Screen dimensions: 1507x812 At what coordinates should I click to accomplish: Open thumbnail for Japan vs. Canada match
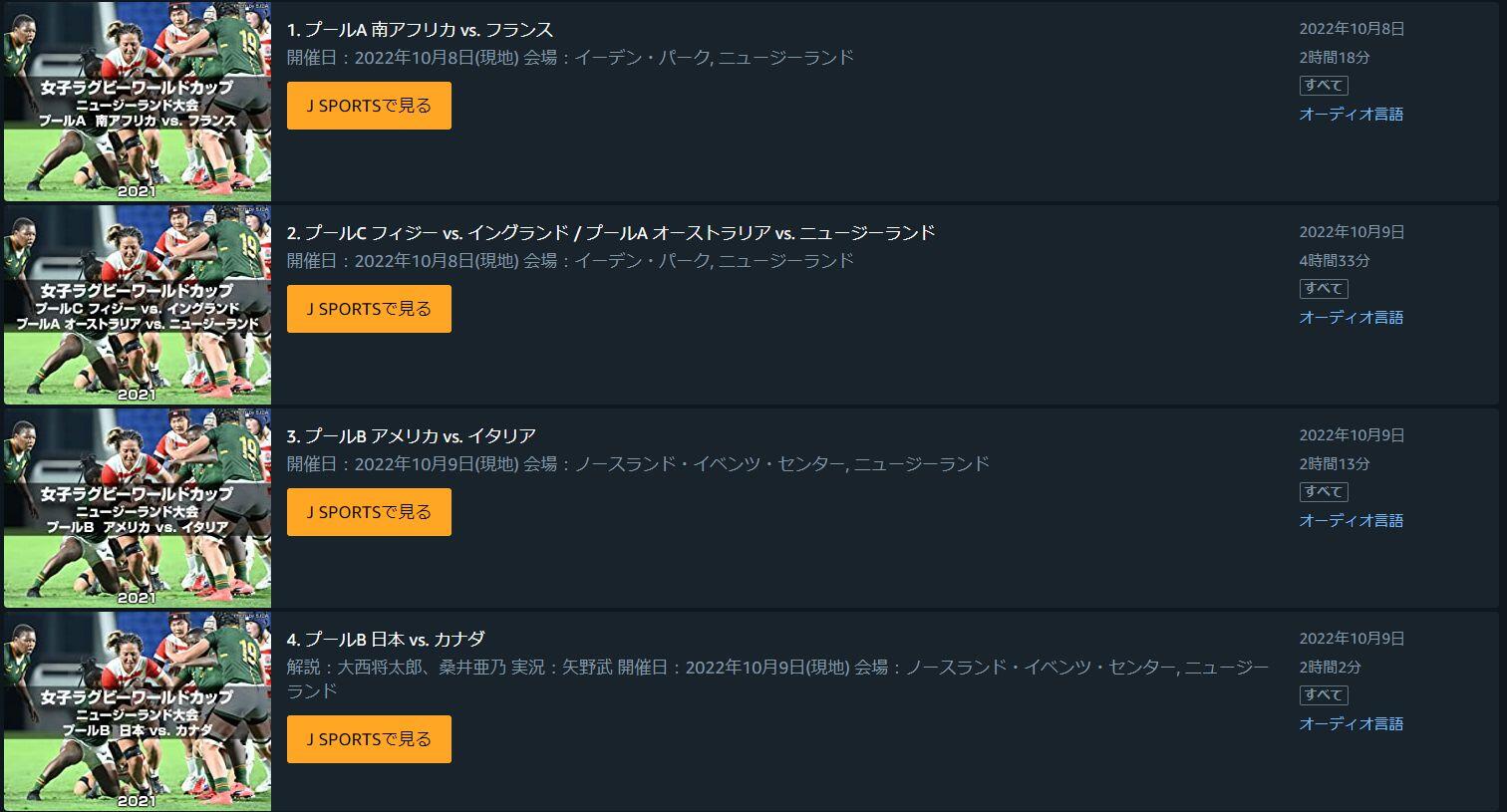click(138, 711)
